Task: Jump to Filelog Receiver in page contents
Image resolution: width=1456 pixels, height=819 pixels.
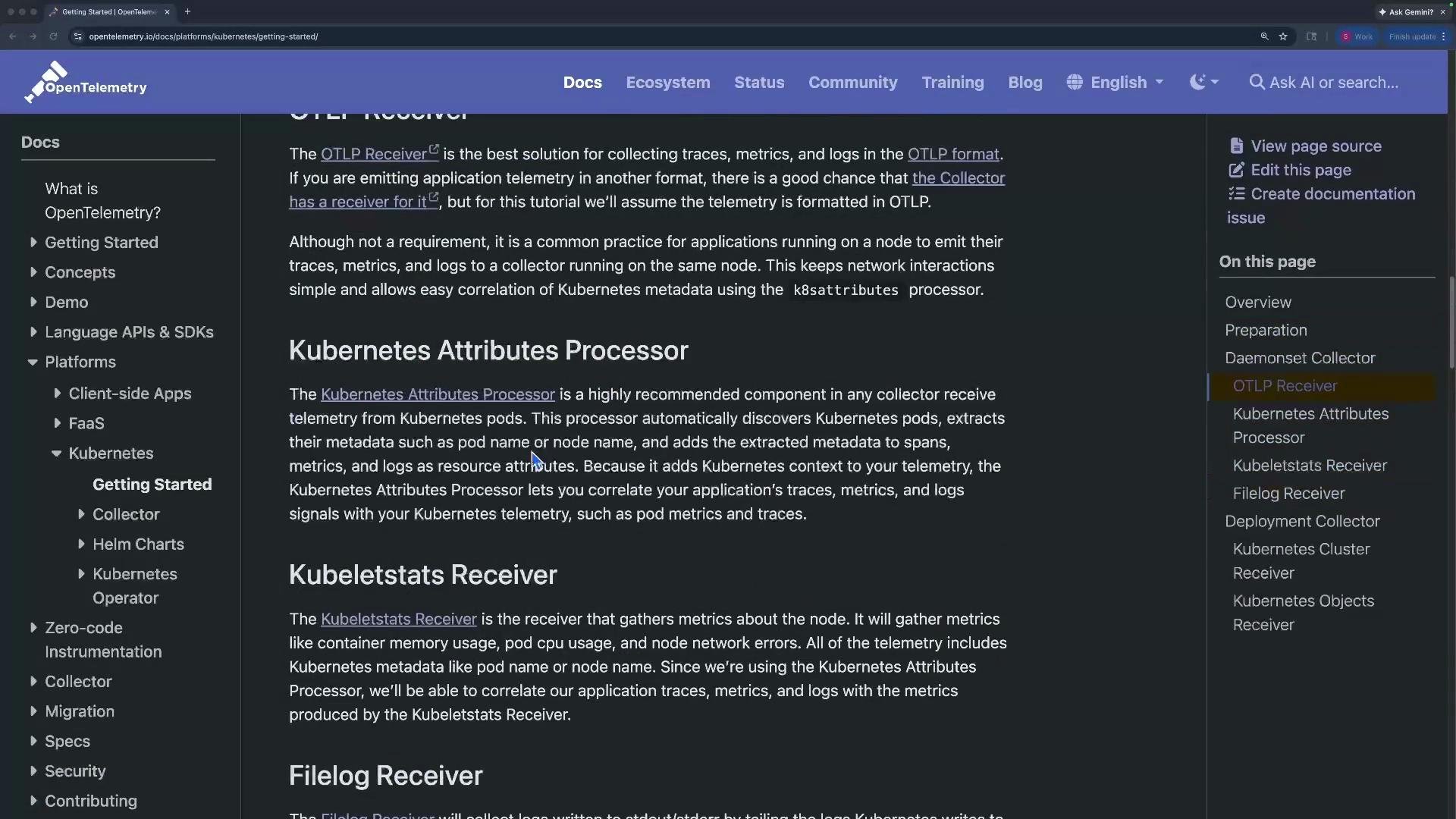Action: (x=1288, y=494)
